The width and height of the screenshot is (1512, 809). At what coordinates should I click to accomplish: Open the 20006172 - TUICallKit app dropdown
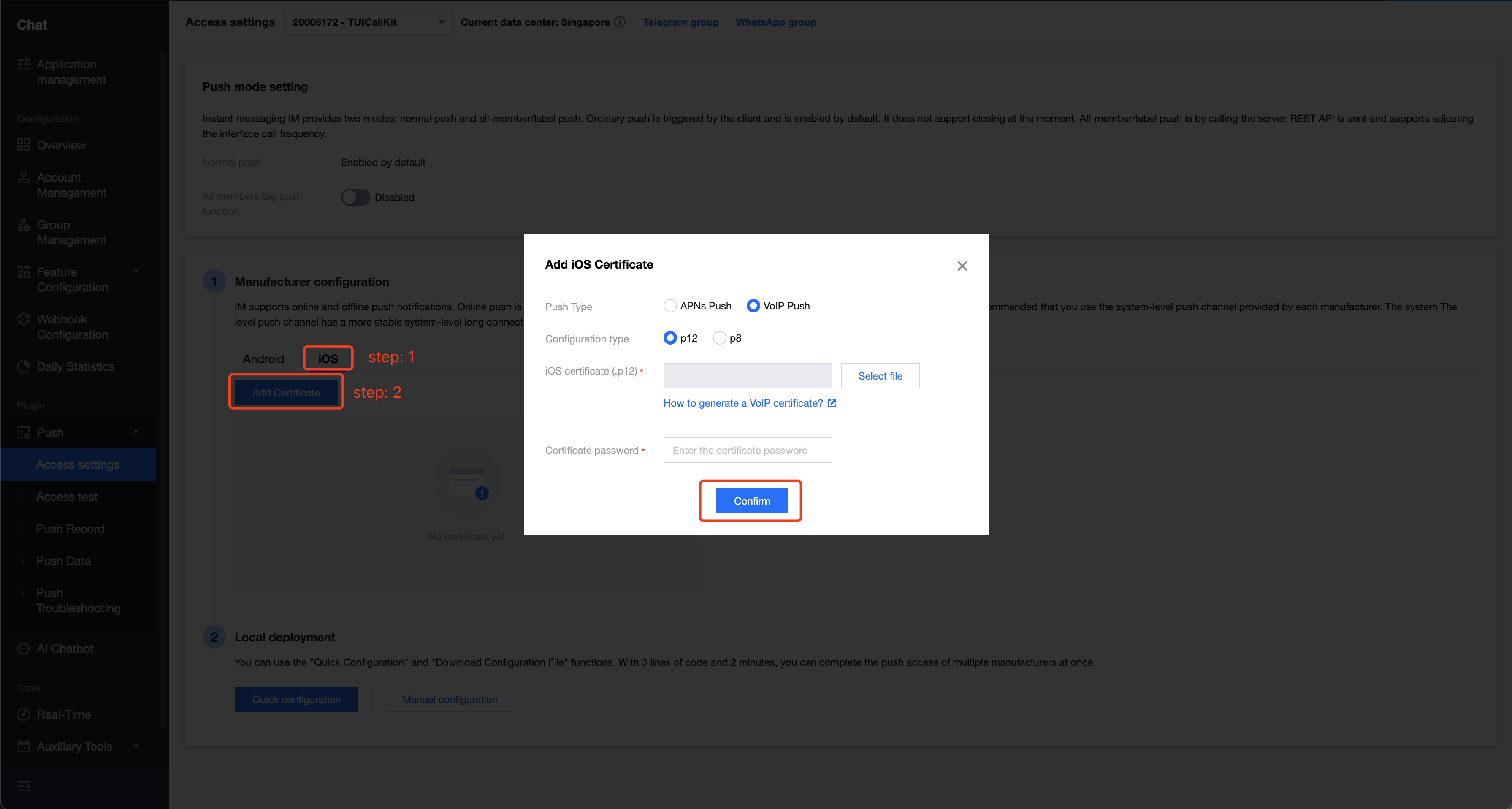click(x=367, y=22)
